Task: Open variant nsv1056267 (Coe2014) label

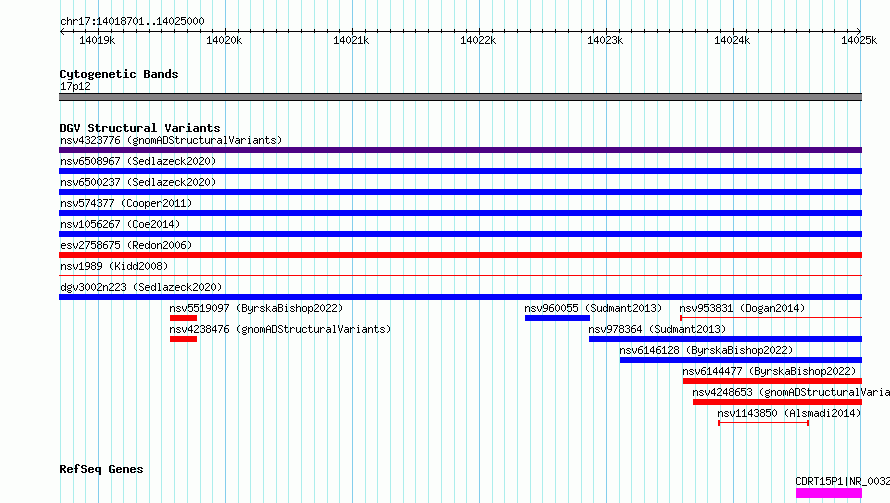Action: pyautogui.click(x=120, y=224)
